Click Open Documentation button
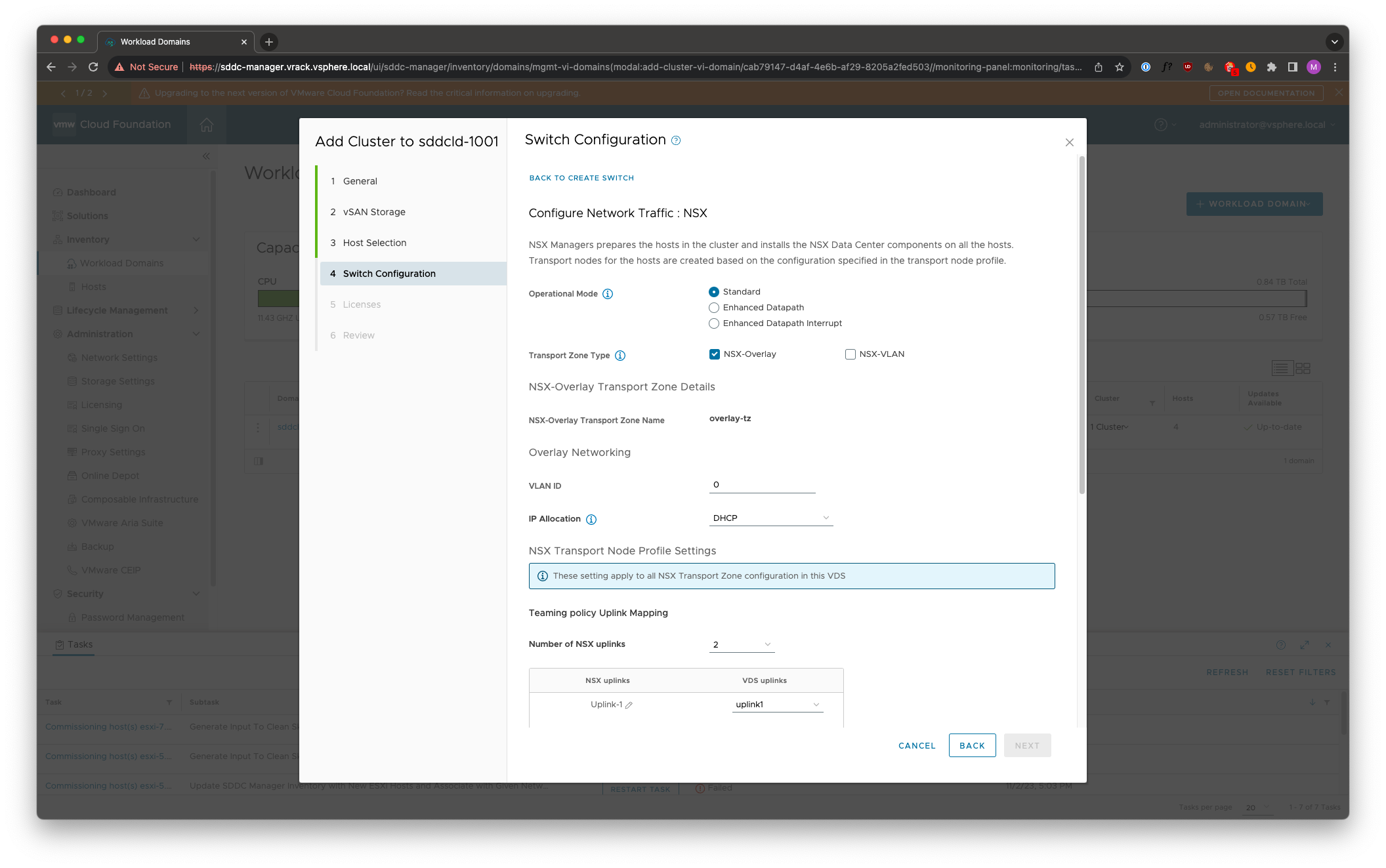The width and height of the screenshot is (1386, 868). 1266,93
